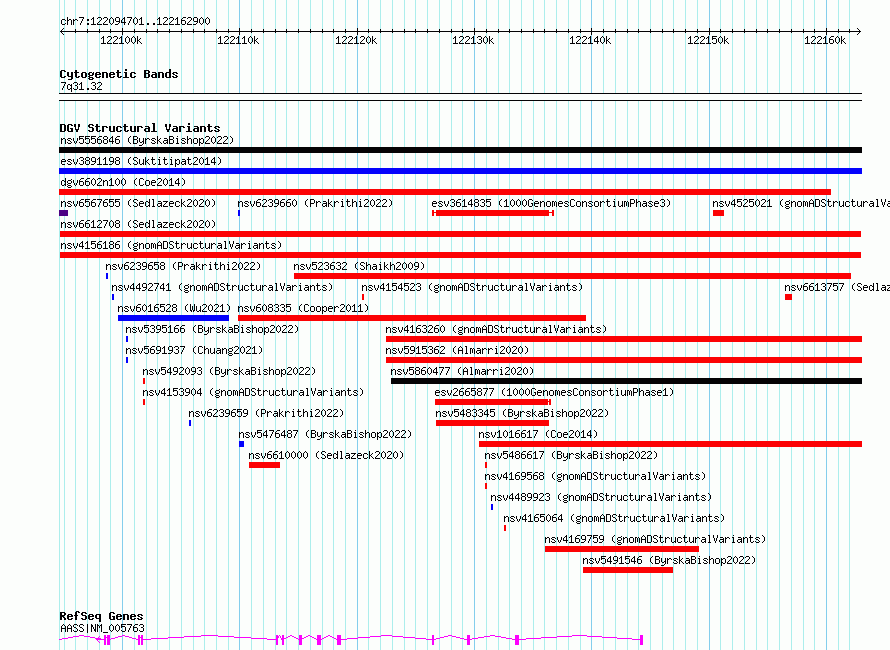The height and width of the screenshot is (650, 890).
Task: Open nsv4525021 variant label
Action: click(801, 203)
